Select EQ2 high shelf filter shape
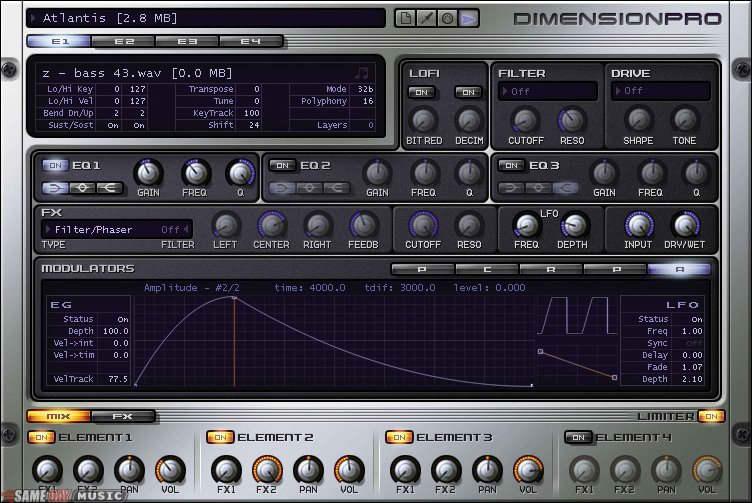The image size is (752, 503). (337, 187)
